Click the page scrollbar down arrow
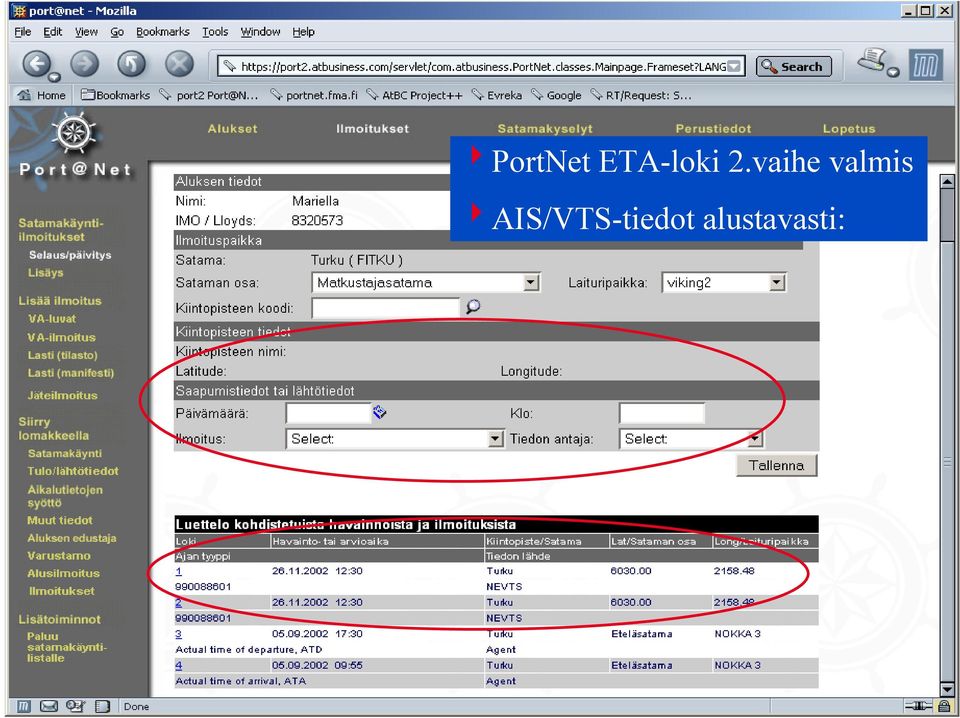The width and height of the screenshot is (960, 718). tap(947, 689)
